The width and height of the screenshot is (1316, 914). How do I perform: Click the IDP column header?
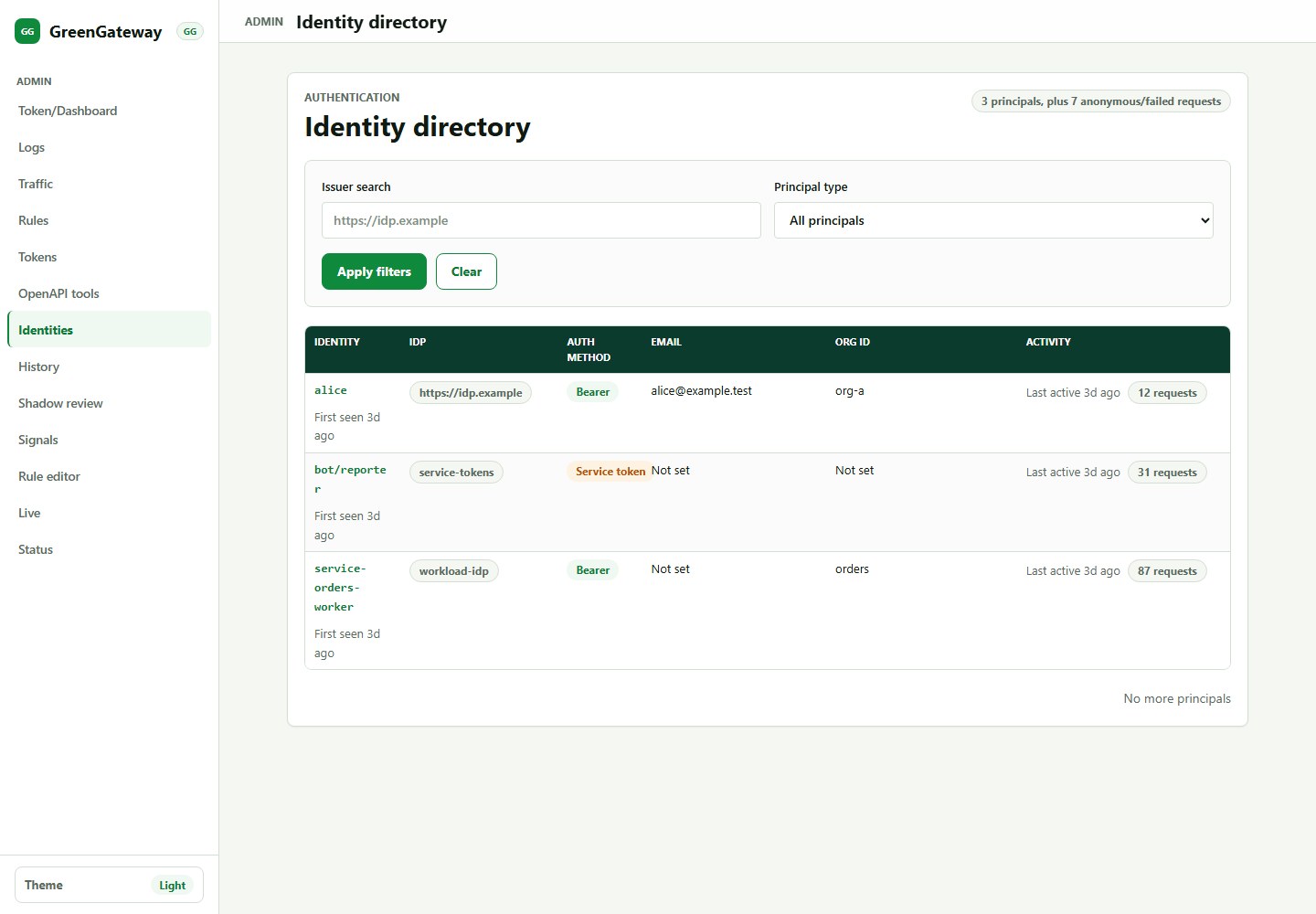[418, 342]
